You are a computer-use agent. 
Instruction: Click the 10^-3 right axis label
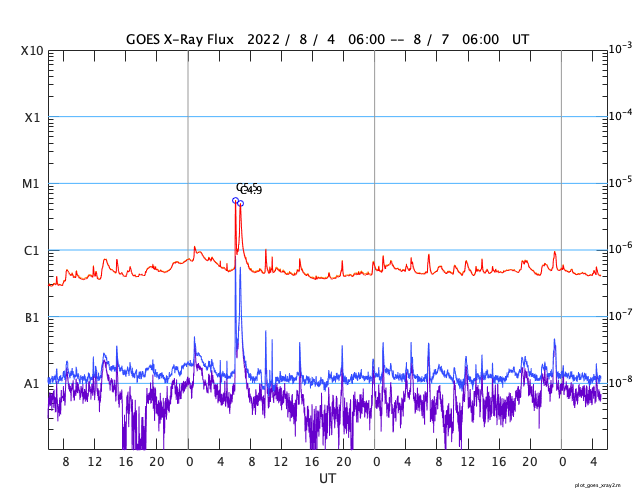[x=620, y=49]
